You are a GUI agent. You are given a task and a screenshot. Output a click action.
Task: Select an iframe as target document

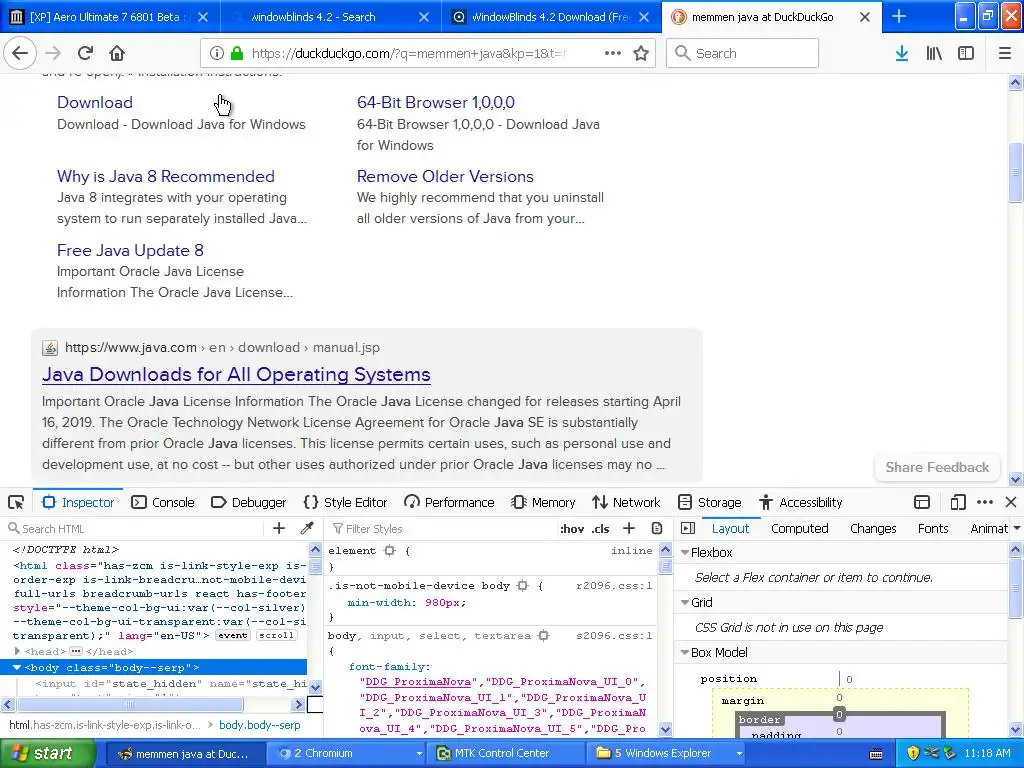(x=922, y=502)
